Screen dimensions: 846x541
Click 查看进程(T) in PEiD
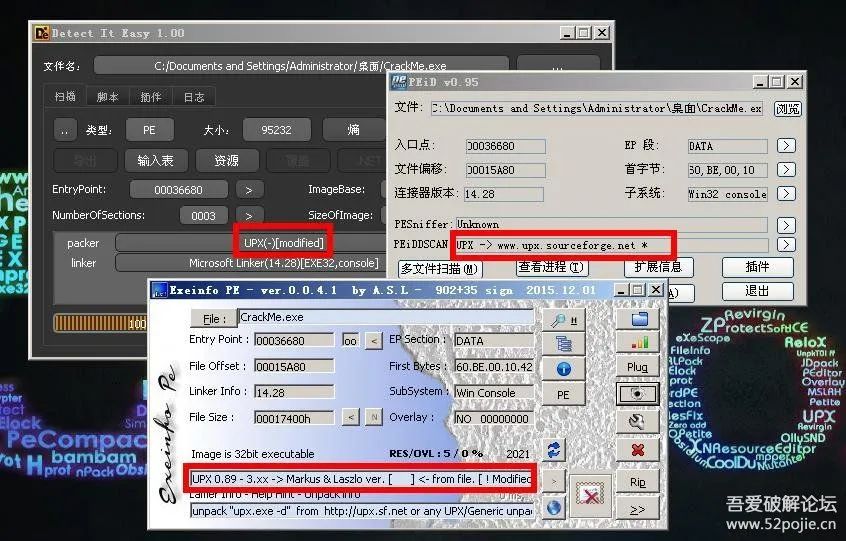pyautogui.click(x=551, y=268)
